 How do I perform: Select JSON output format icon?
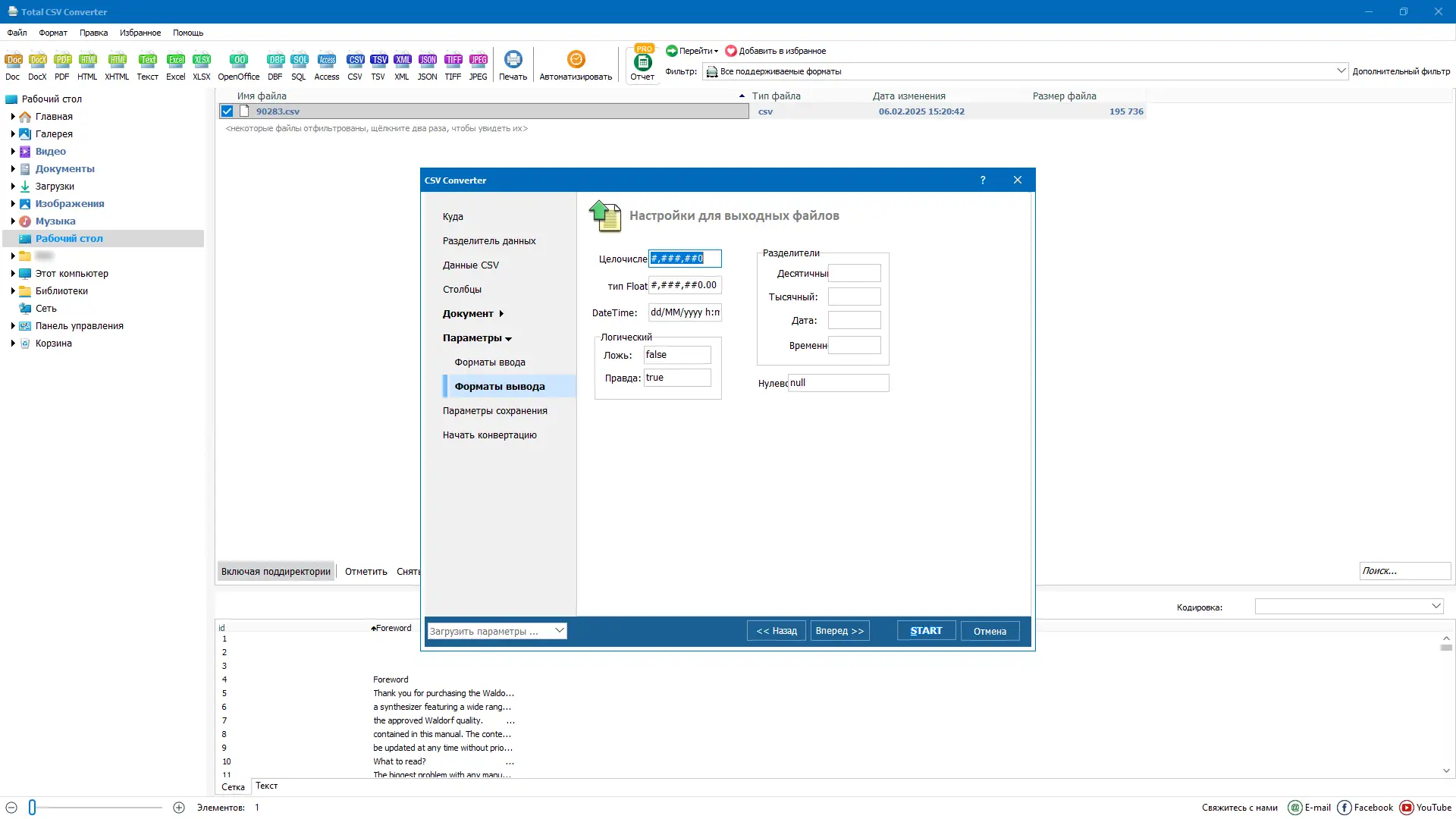pos(427,64)
